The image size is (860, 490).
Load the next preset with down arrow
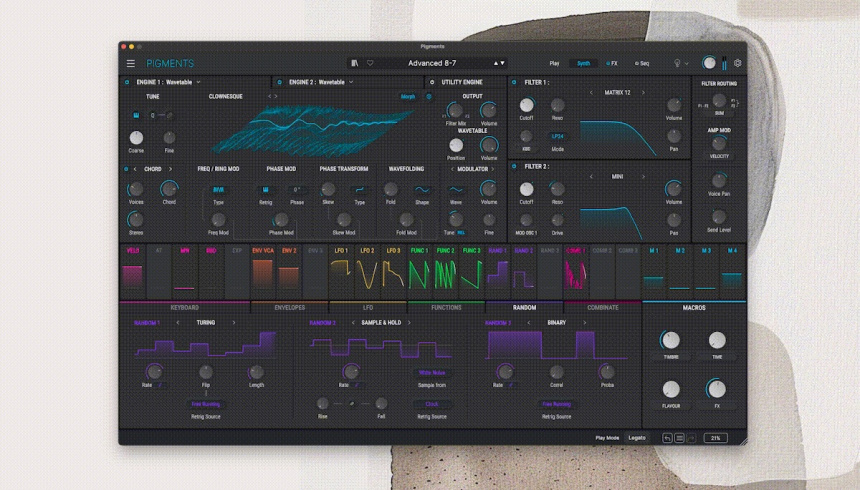[502, 63]
